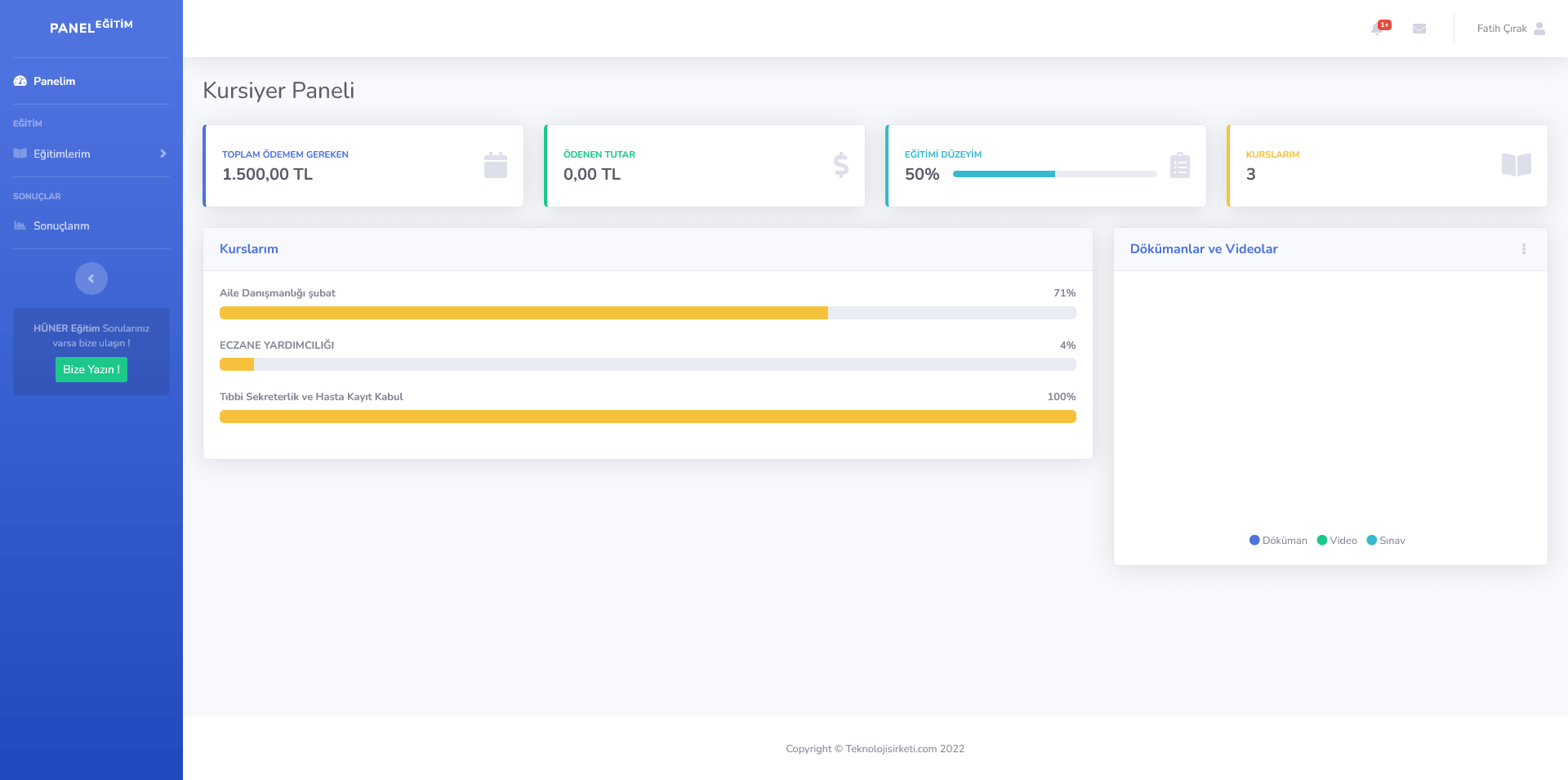Open the messages envelope icon
Viewport: 1568px width, 780px height.
[x=1419, y=29]
